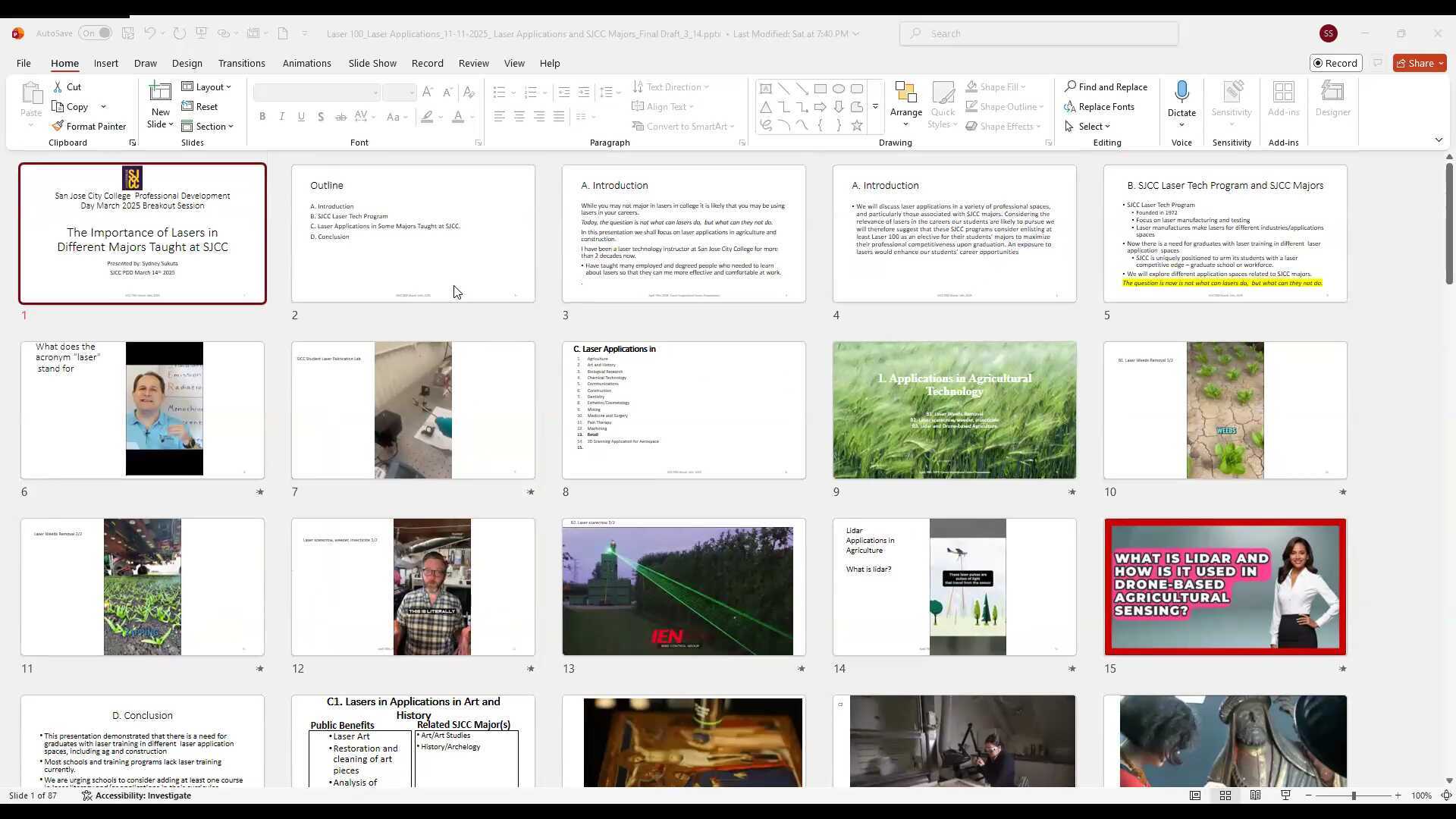Toggle Underline formatting button
The width and height of the screenshot is (1456, 819).
coord(301,117)
